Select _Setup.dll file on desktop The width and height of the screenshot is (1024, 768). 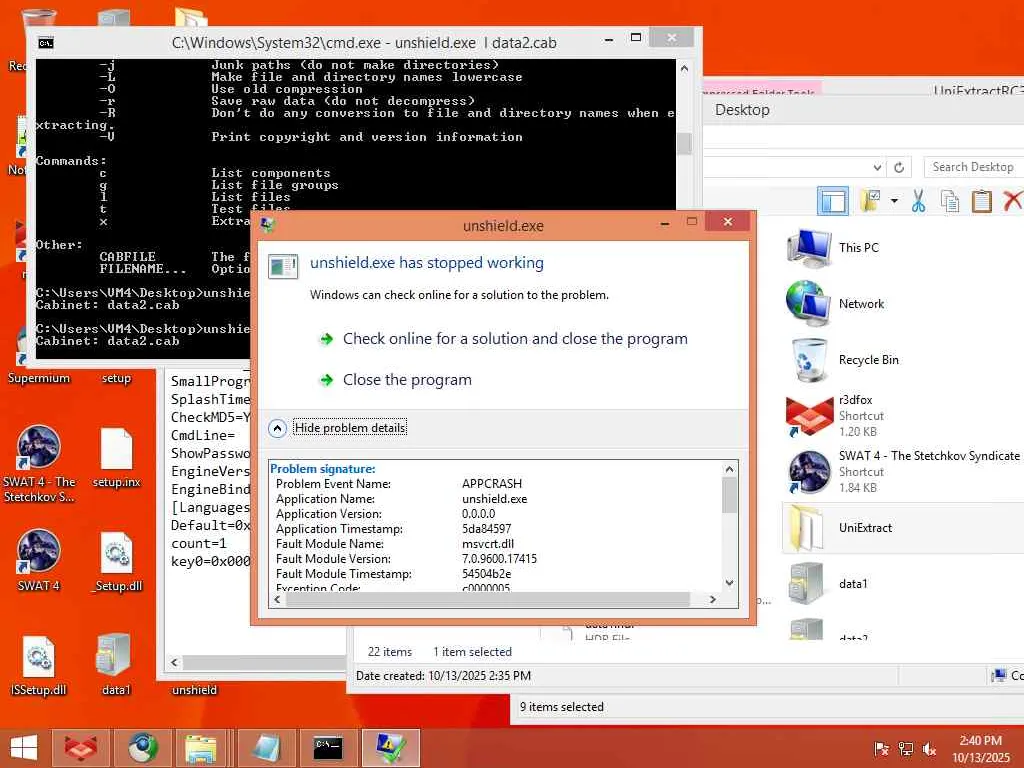(x=116, y=562)
